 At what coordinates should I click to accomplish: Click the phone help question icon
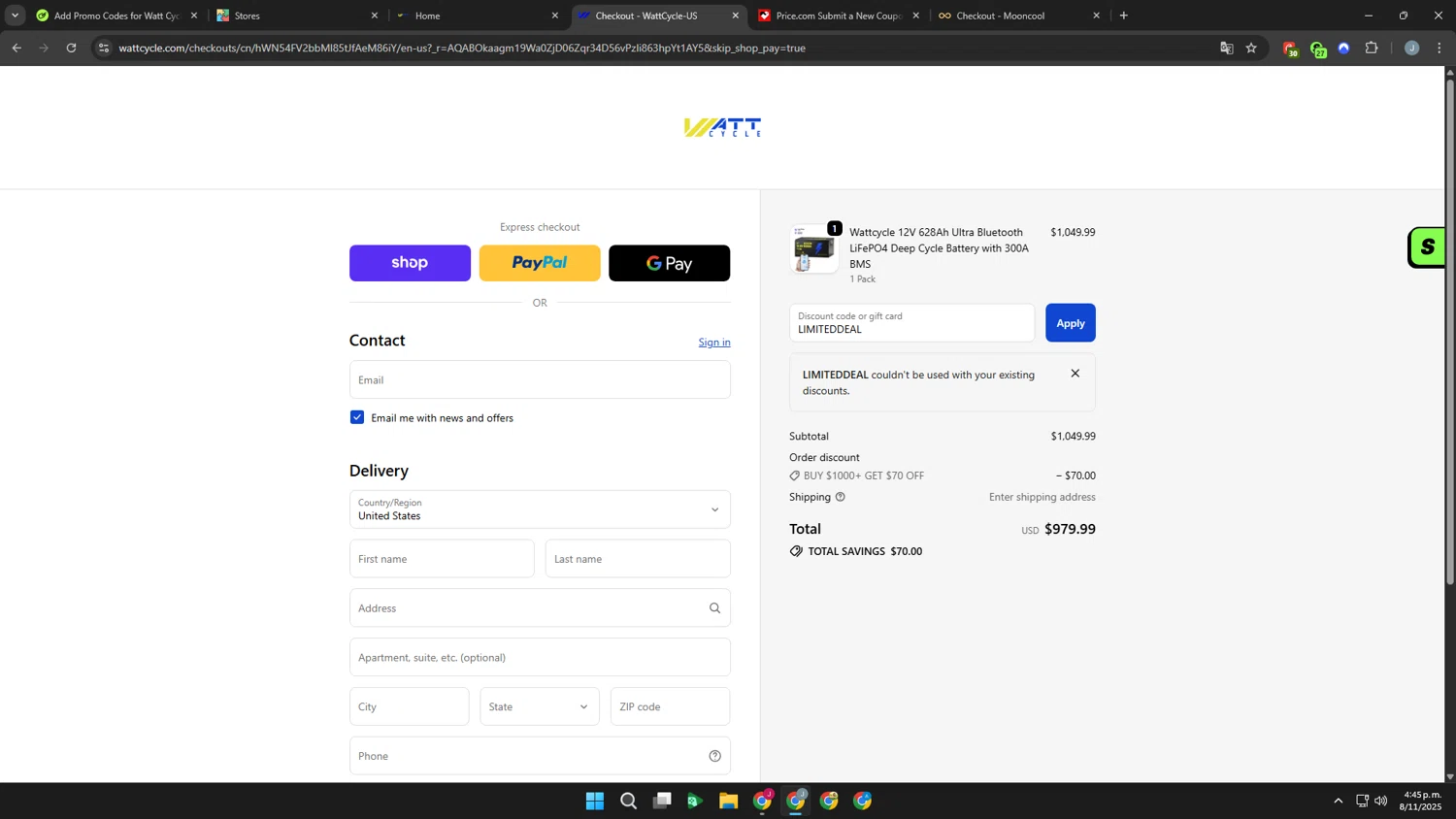coord(714,756)
